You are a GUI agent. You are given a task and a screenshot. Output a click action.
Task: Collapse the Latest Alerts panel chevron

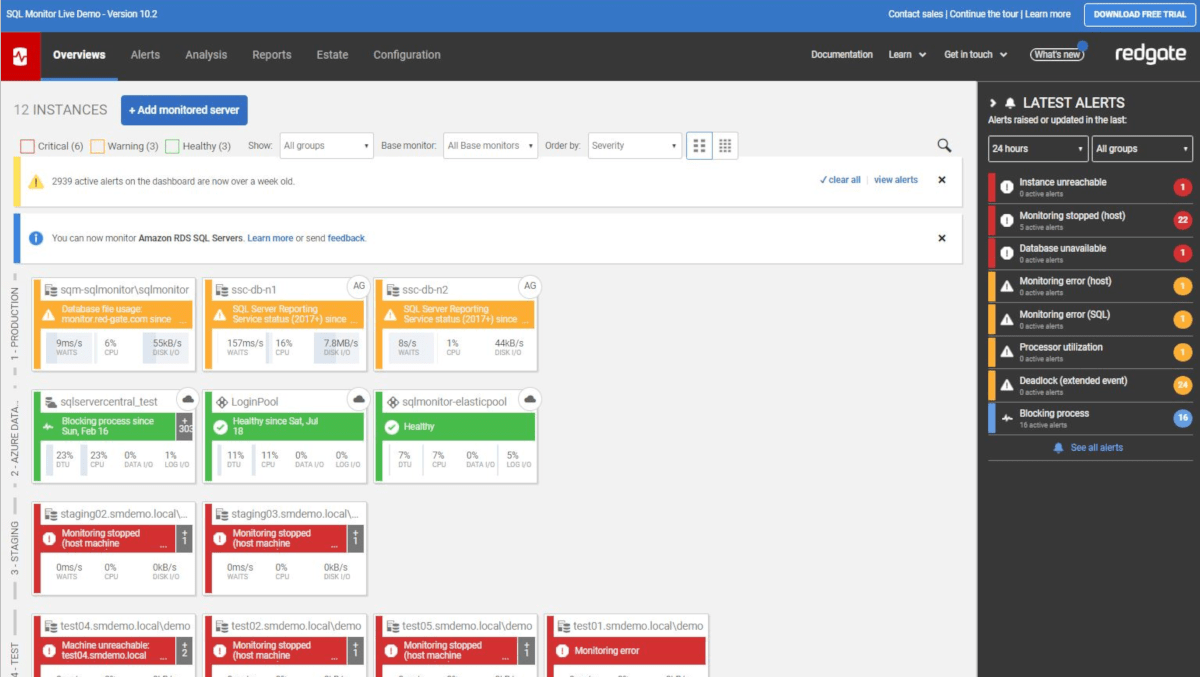pyautogui.click(x=993, y=103)
